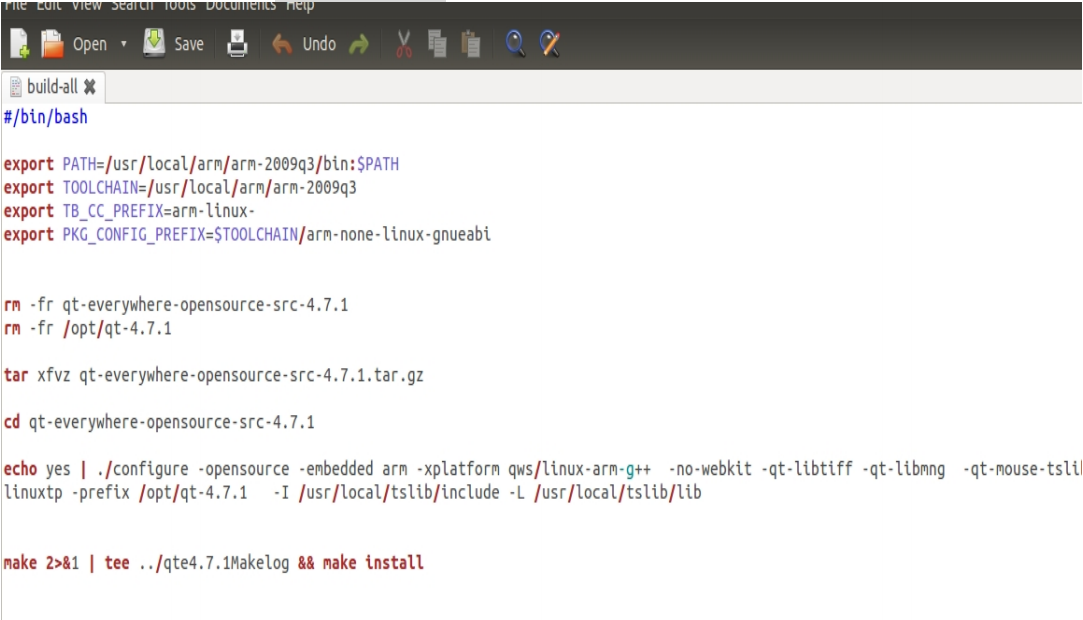Screen dimensions: 1083x620
Task: Select the build-all document tab
Action: [x=52, y=87]
